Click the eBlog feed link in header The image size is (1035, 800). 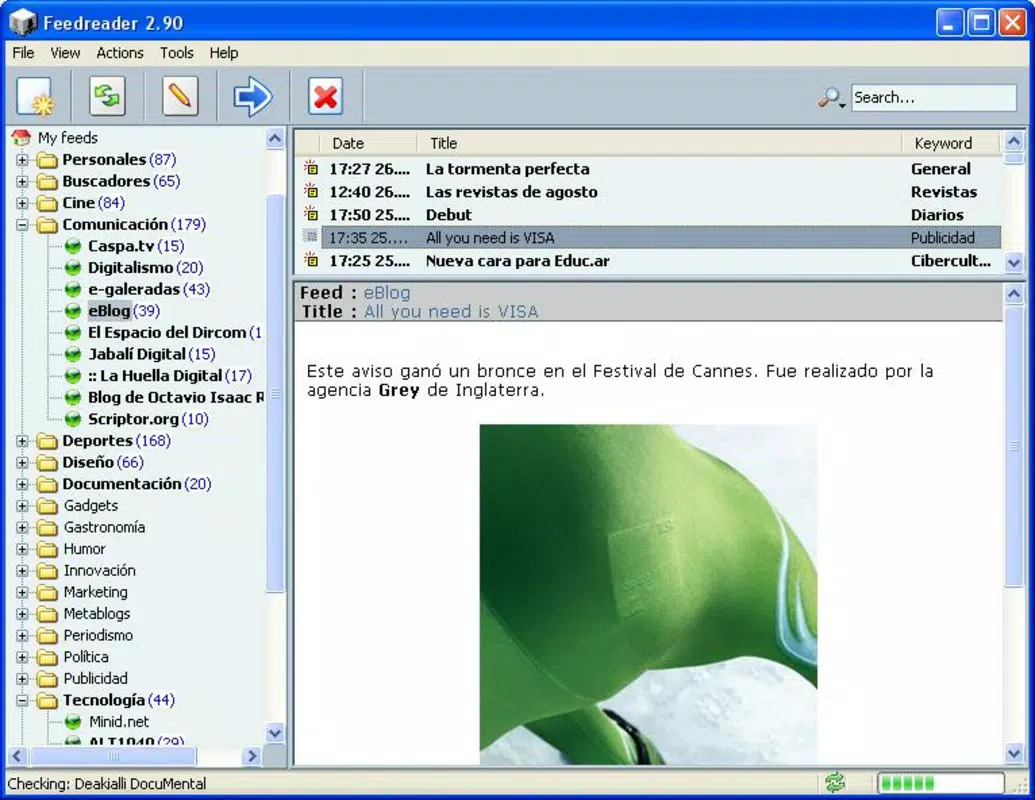[x=387, y=292]
